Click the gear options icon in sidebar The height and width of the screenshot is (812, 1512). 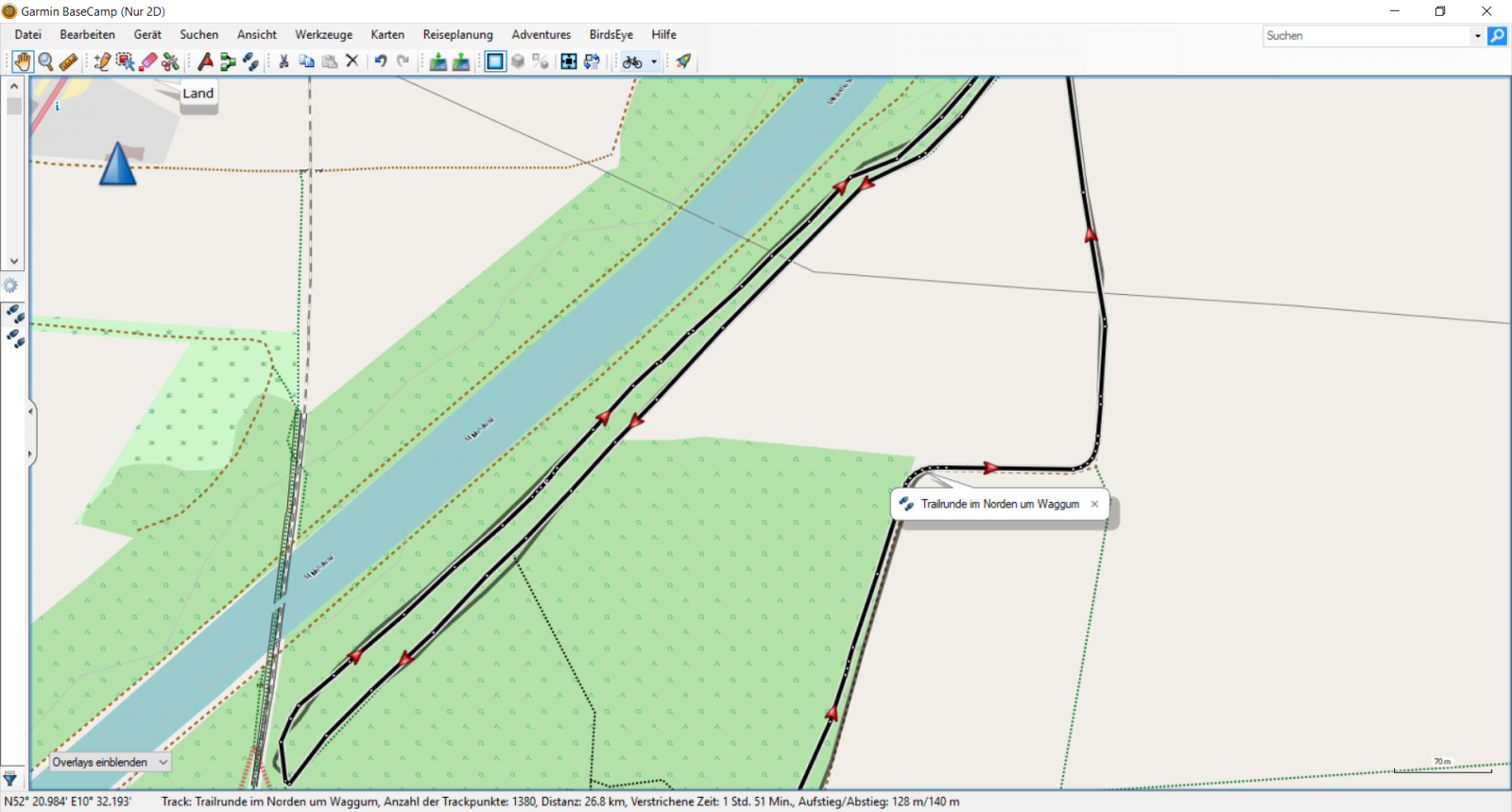[x=10, y=285]
